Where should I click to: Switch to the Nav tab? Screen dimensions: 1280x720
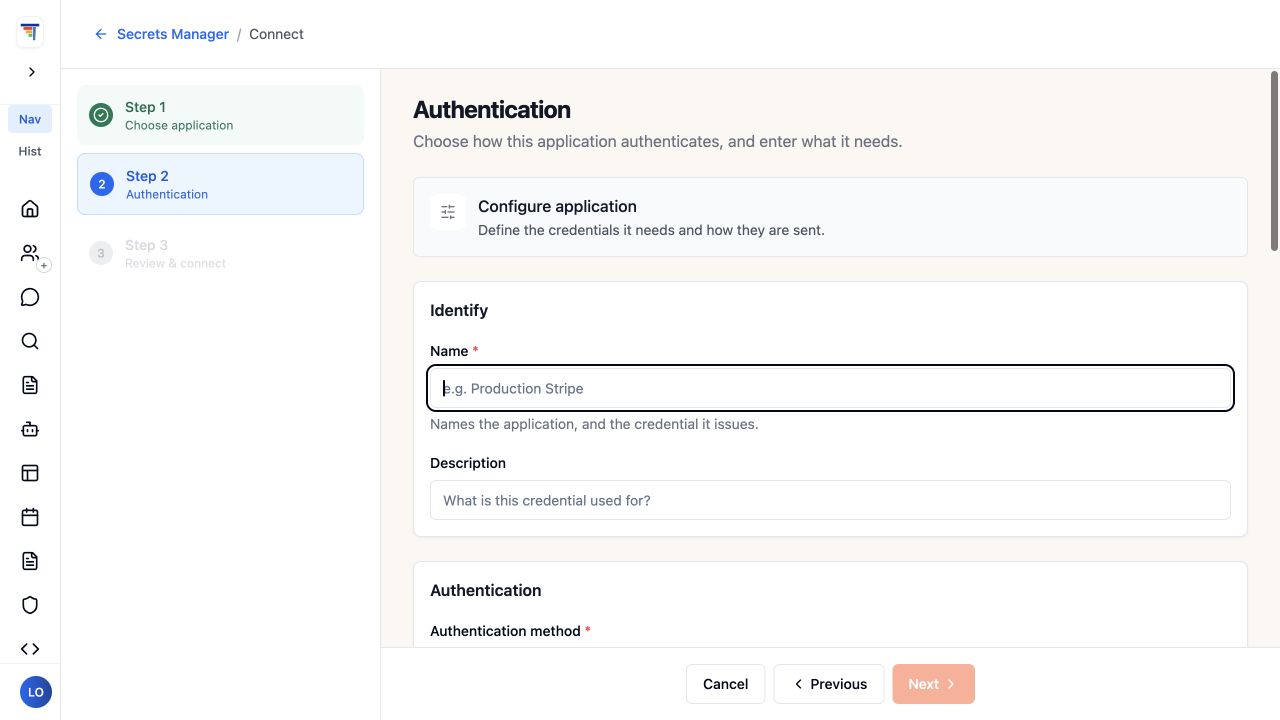click(30, 119)
